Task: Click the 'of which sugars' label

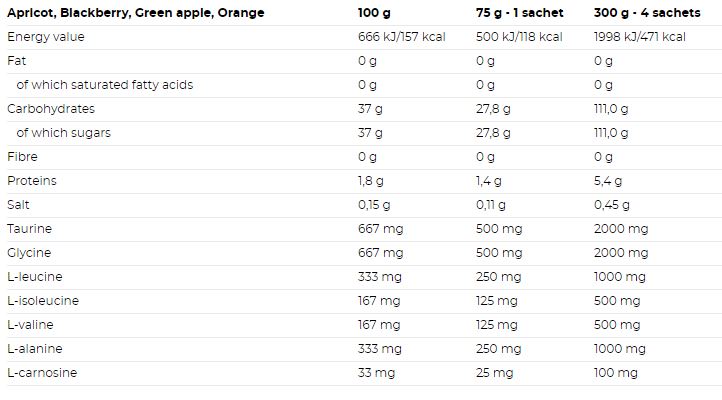Action: [63, 133]
